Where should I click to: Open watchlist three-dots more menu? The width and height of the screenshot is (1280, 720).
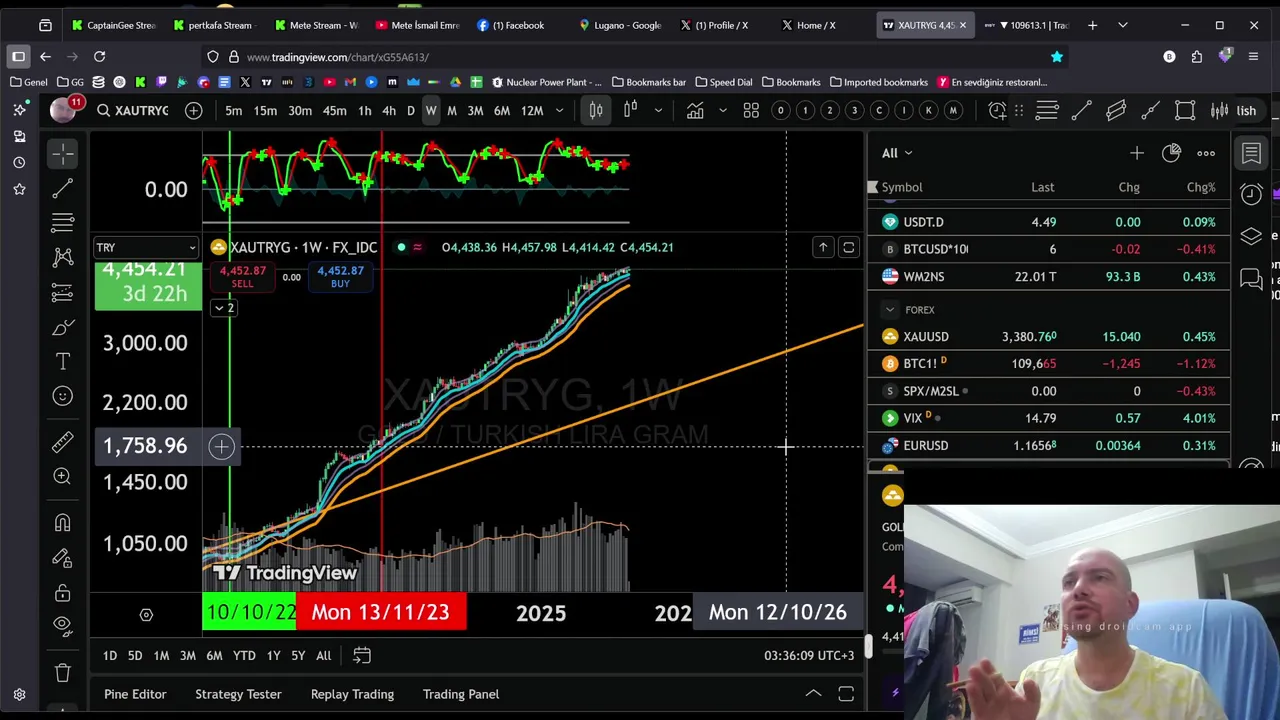tap(1206, 153)
